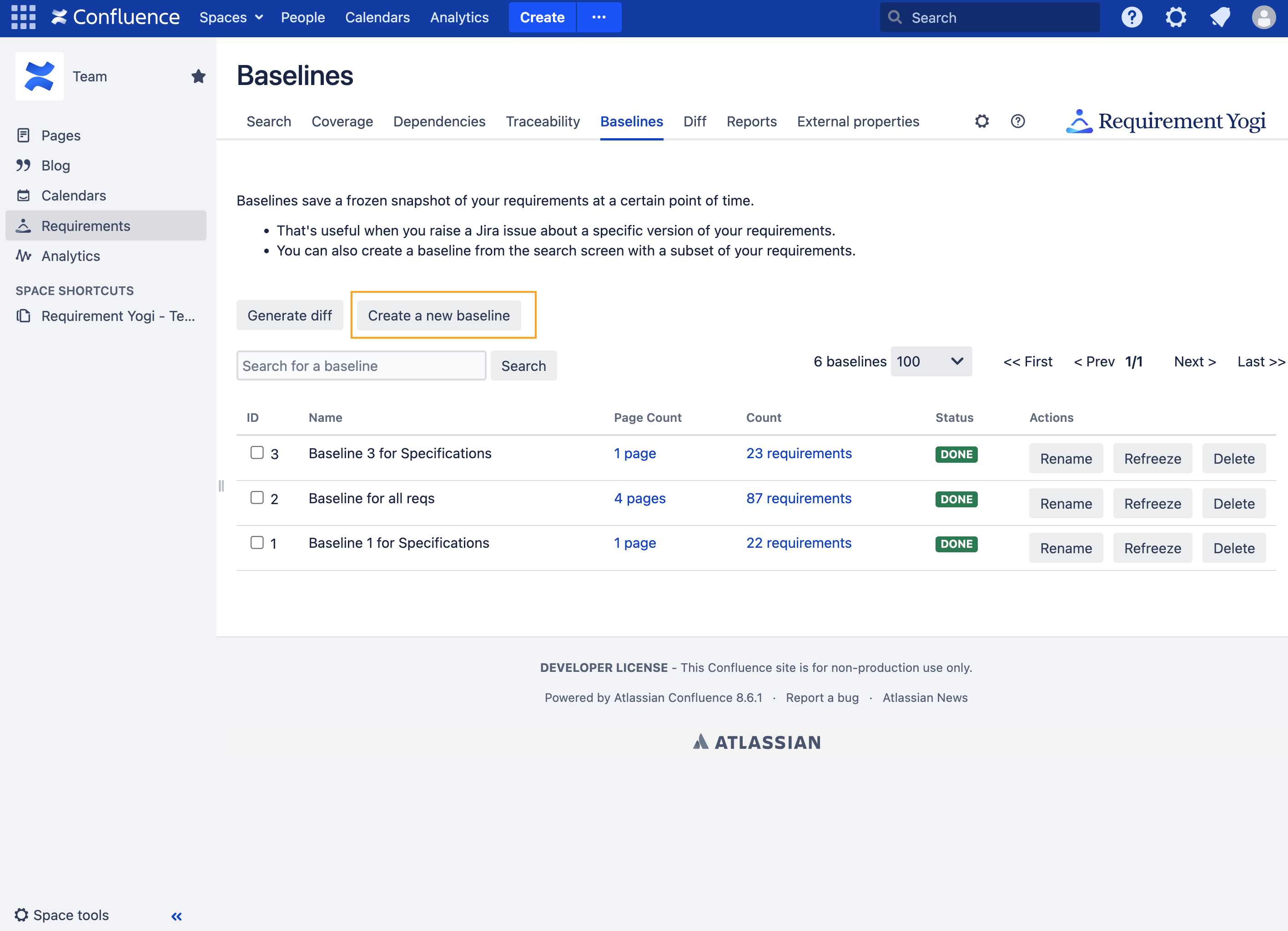The image size is (1288, 931).
Task: Expand the Spaces dropdown menu
Action: [x=231, y=17]
